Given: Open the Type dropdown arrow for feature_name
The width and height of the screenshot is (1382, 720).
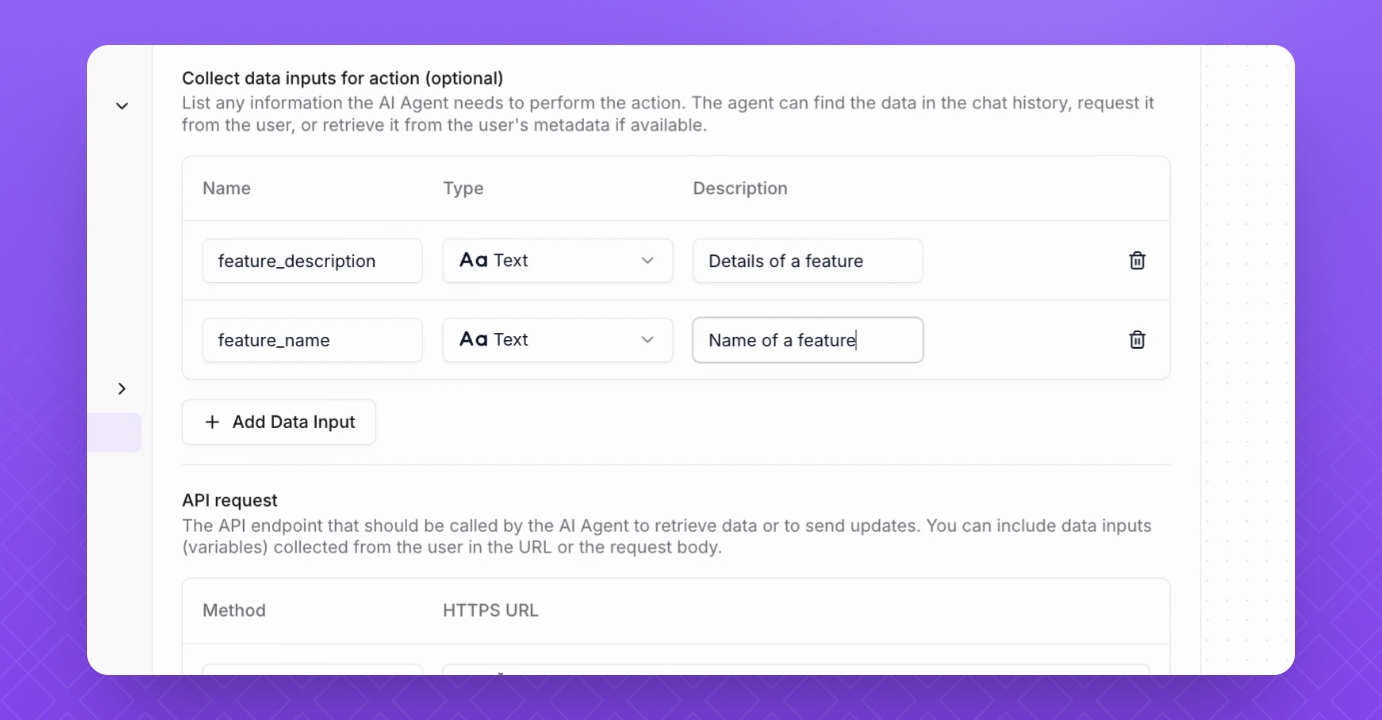Looking at the screenshot, I should 647,340.
